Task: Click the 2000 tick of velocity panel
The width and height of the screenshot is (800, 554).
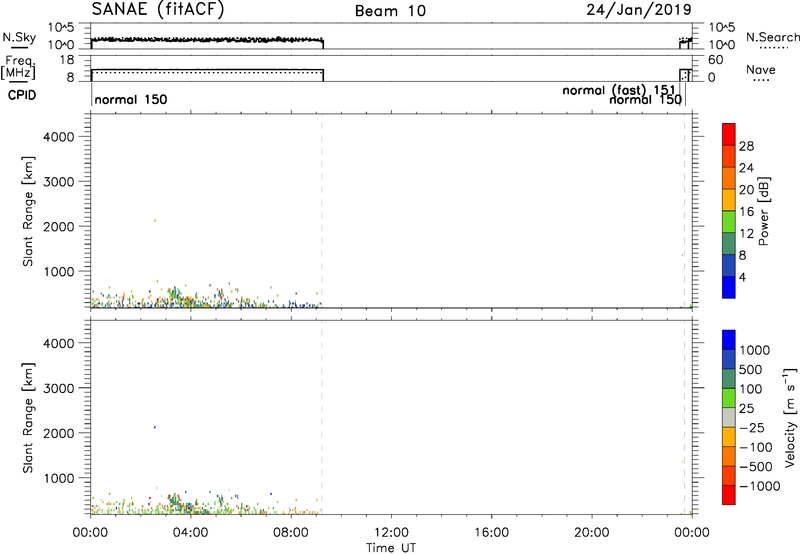Action: (x=59, y=433)
